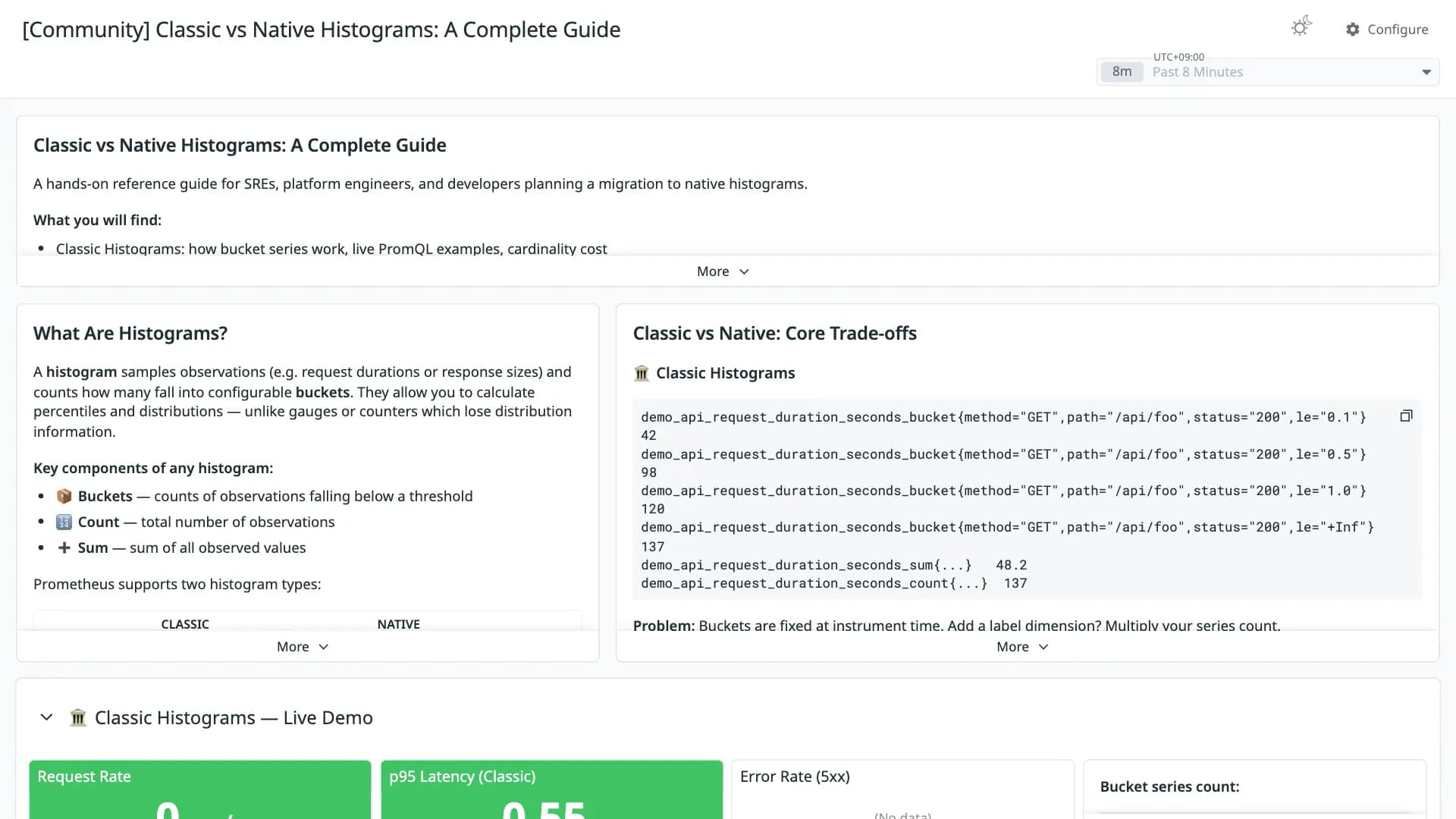
Task: Click the Sum plus sign icon
Action: click(64, 548)
